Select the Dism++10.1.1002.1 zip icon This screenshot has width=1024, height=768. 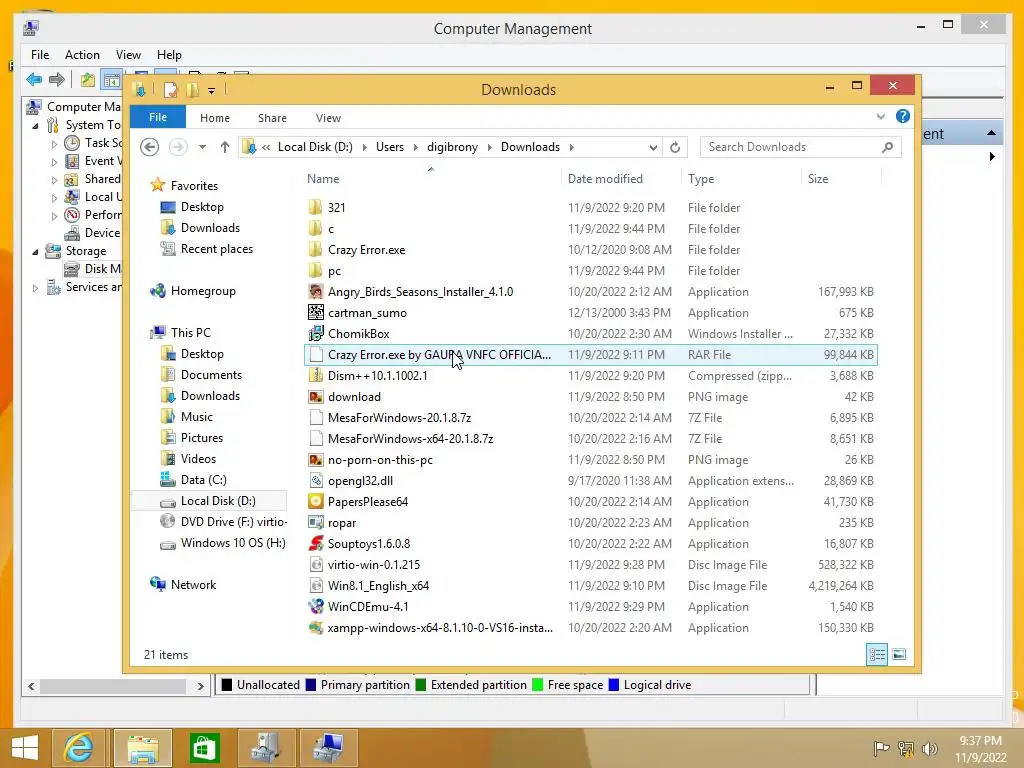click(316, 376)
